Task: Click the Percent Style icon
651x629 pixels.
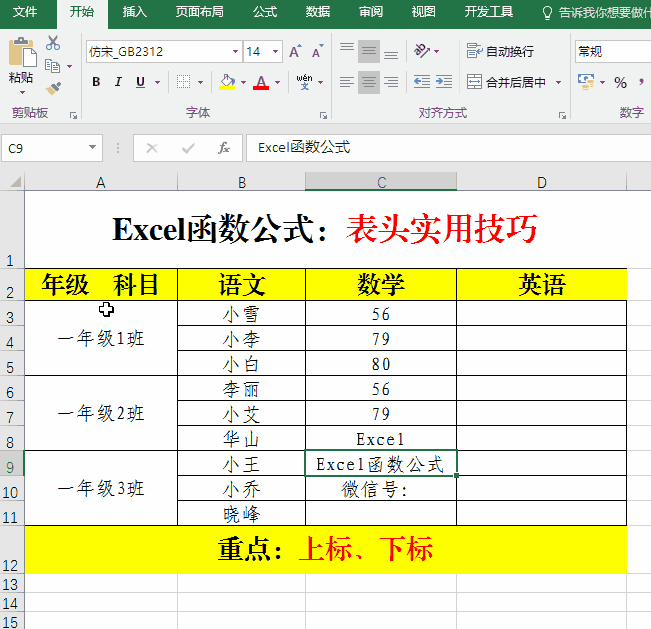Action: point(620,82)
